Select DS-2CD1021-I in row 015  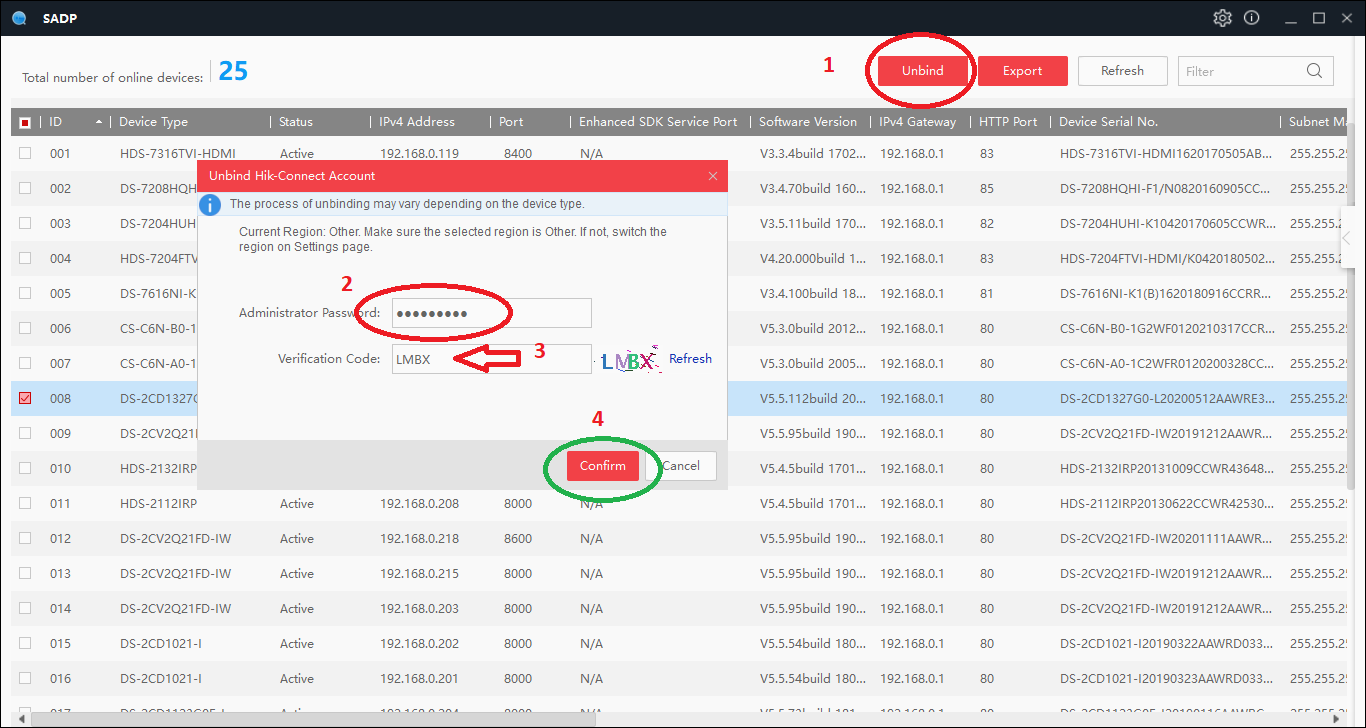tap(161, 644)
